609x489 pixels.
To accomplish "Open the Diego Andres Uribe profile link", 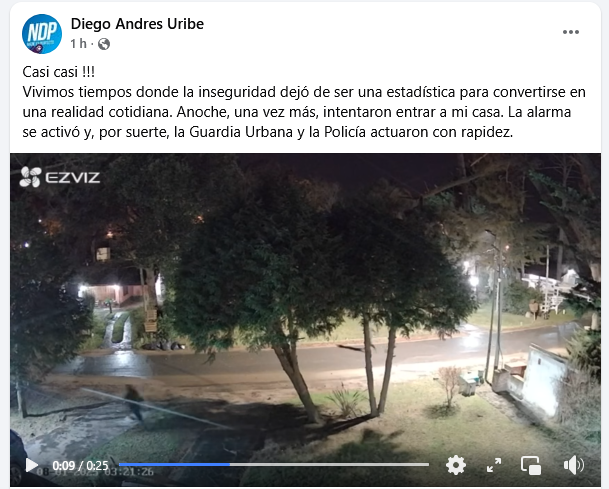I will [137, 24].
